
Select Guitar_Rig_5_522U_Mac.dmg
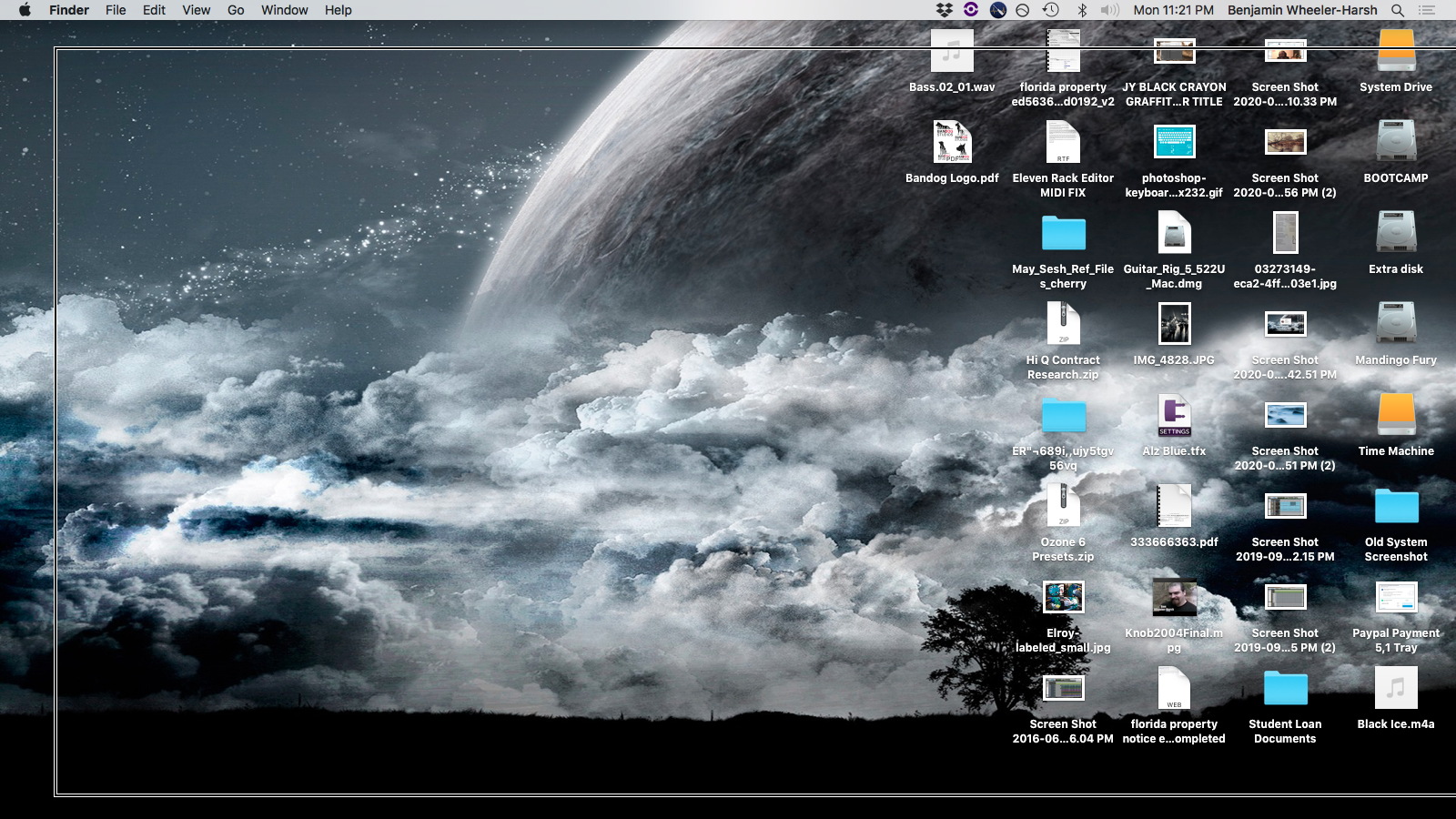pos(1174,233)
